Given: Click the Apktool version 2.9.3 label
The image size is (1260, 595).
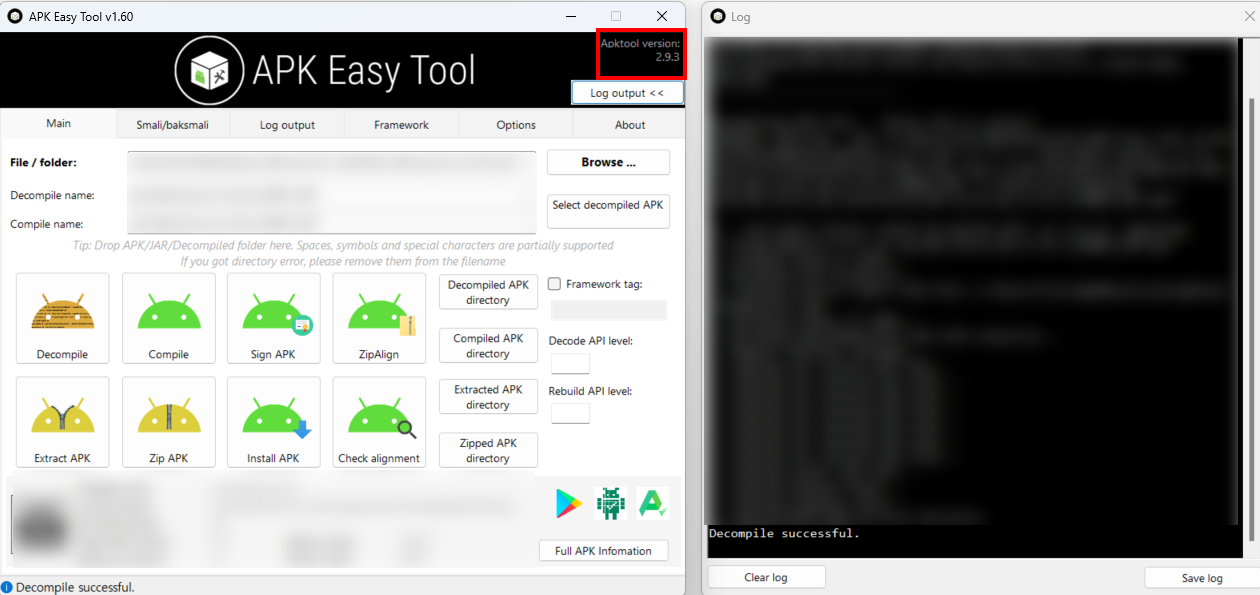Looking at the screenshot, I should (x=640, y=50).
